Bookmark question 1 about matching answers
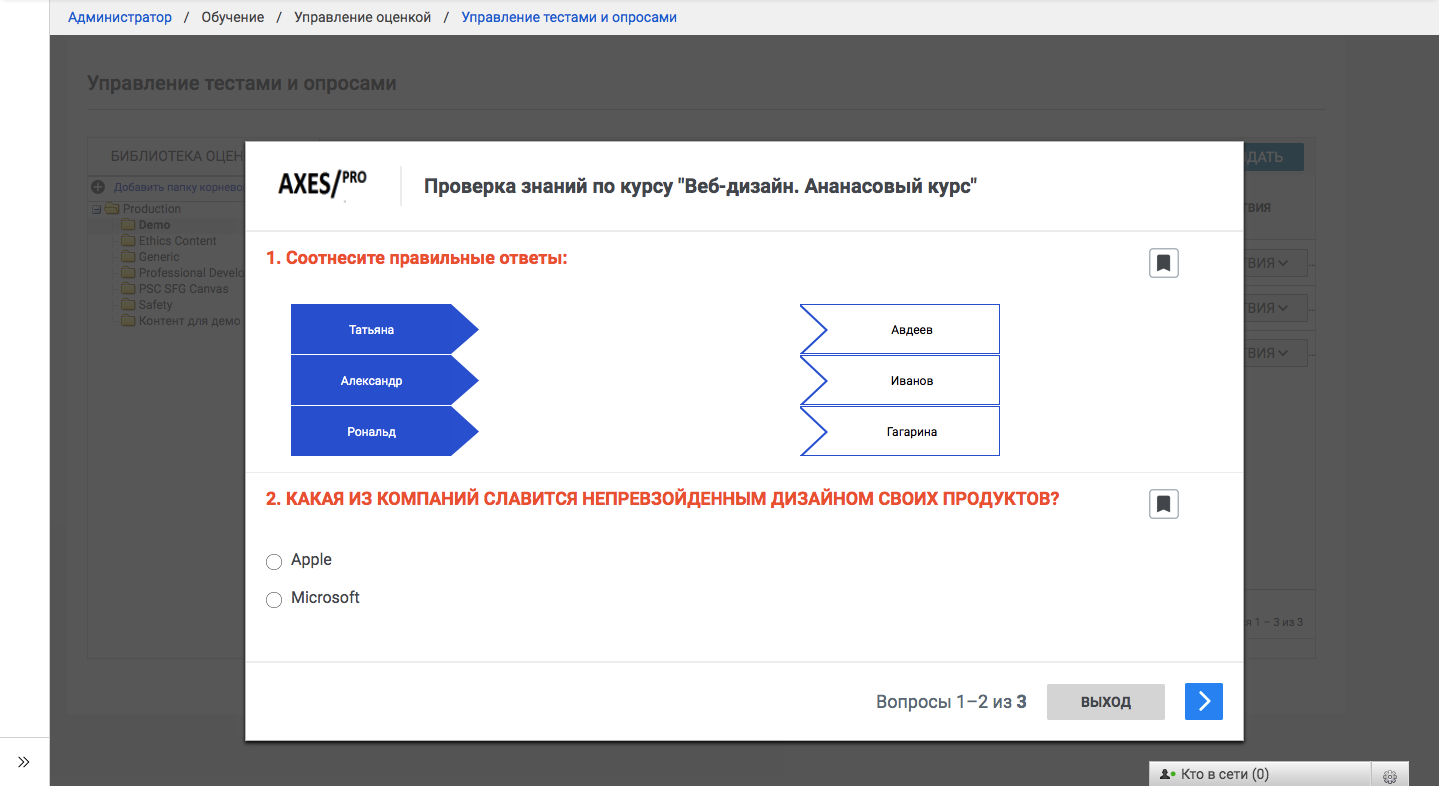Image resolution: width=1439 pixels, height=786 pixels. (1164, 263)
